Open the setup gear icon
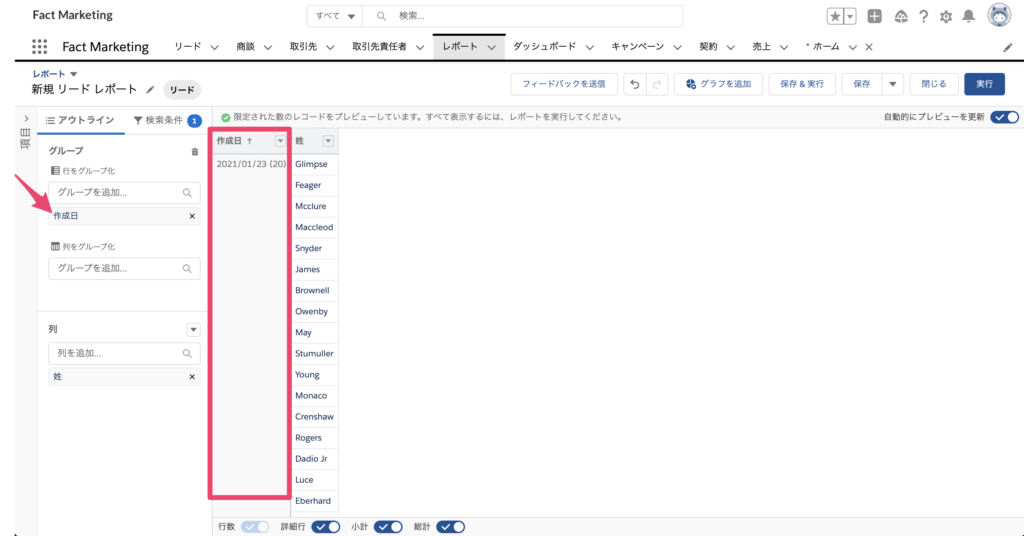Screen dimensions: 1024x536 click(946, 16)
